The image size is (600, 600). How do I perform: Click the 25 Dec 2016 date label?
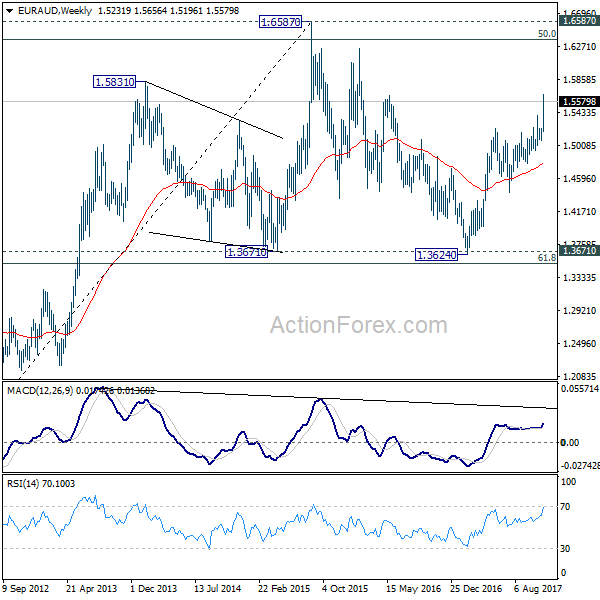(476, 588)
